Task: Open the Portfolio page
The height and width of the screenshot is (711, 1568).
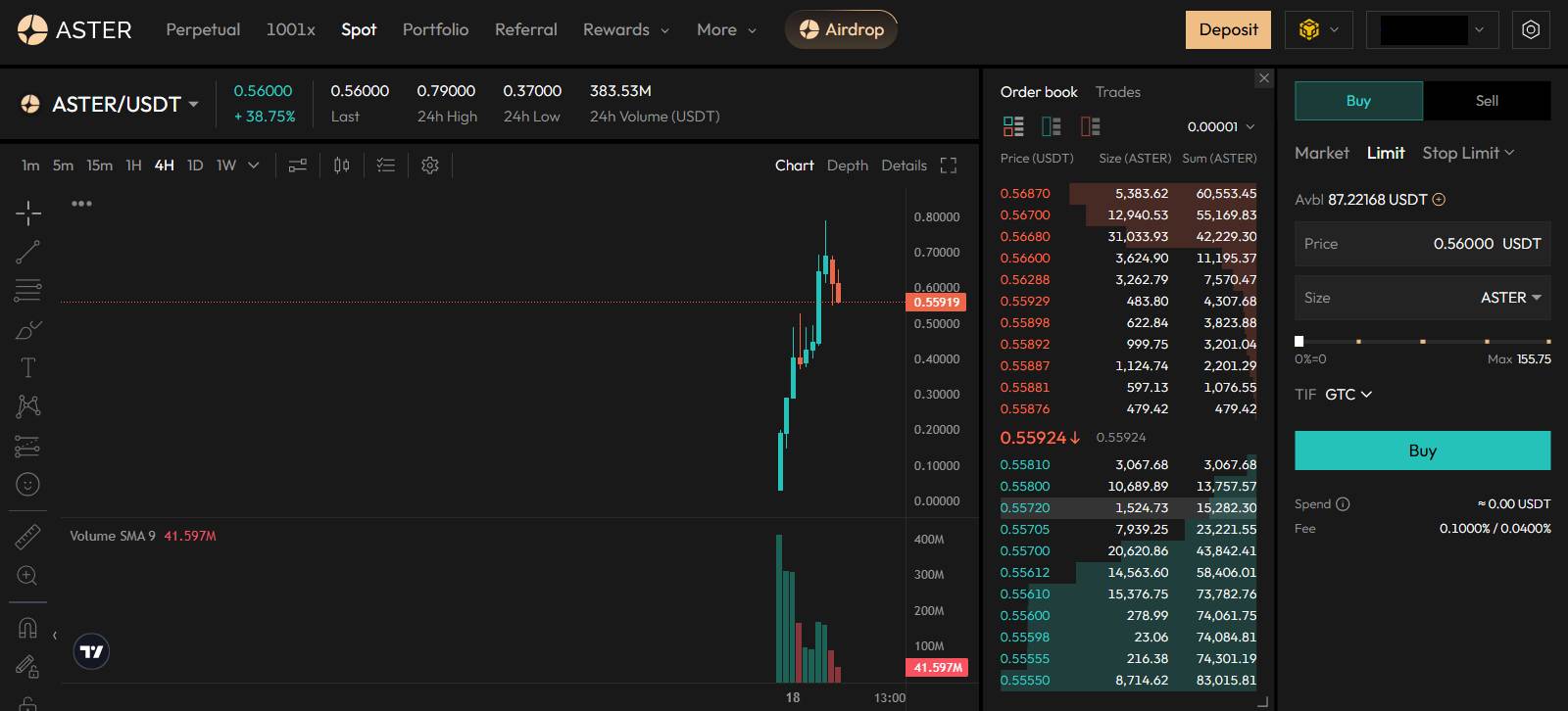Action: 435,30
